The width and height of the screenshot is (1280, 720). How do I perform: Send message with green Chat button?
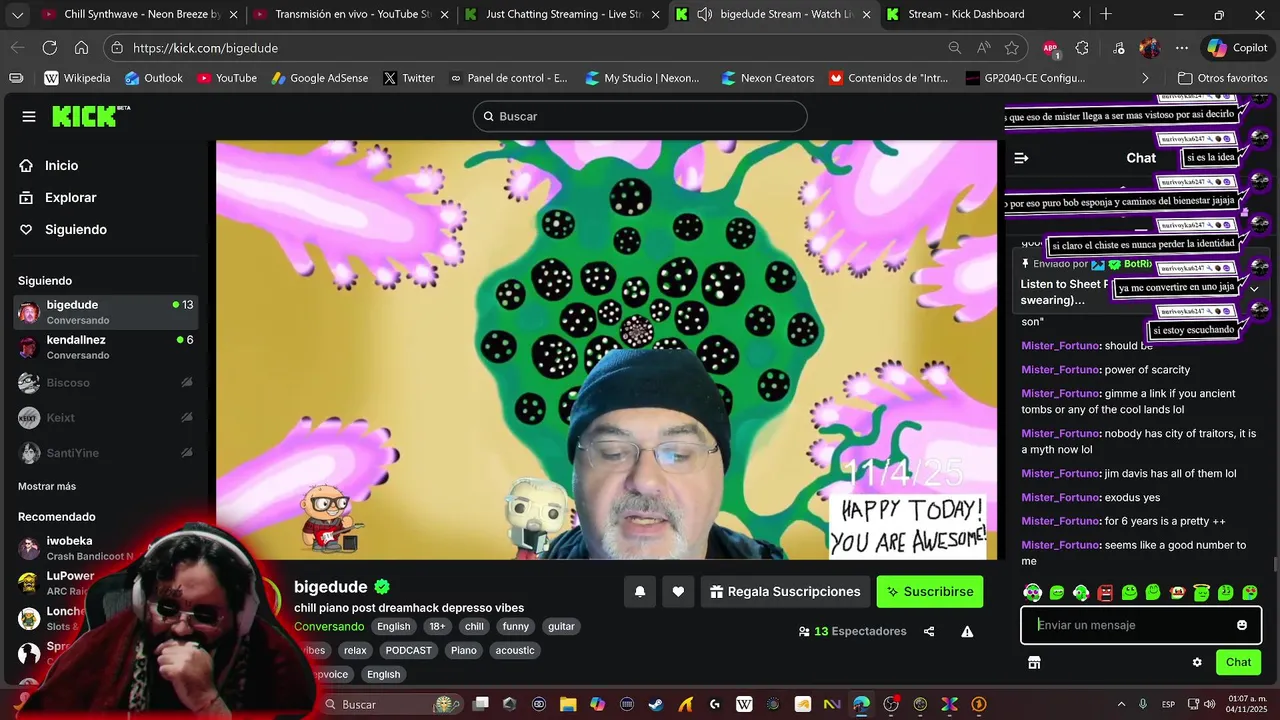tap(1238, 662)
